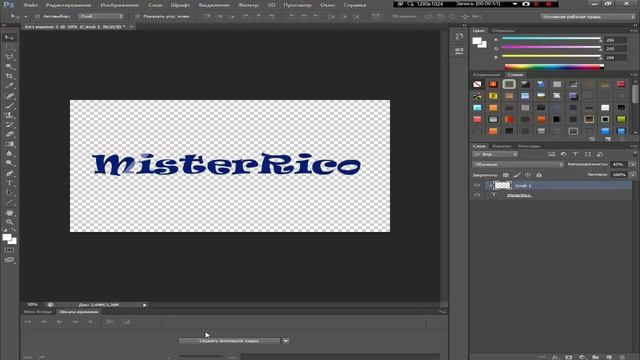The width and height of the screenshot is (640, 360).
Task: Open the blend mode 'Обычные' dropdown
Action: (518, 164)
